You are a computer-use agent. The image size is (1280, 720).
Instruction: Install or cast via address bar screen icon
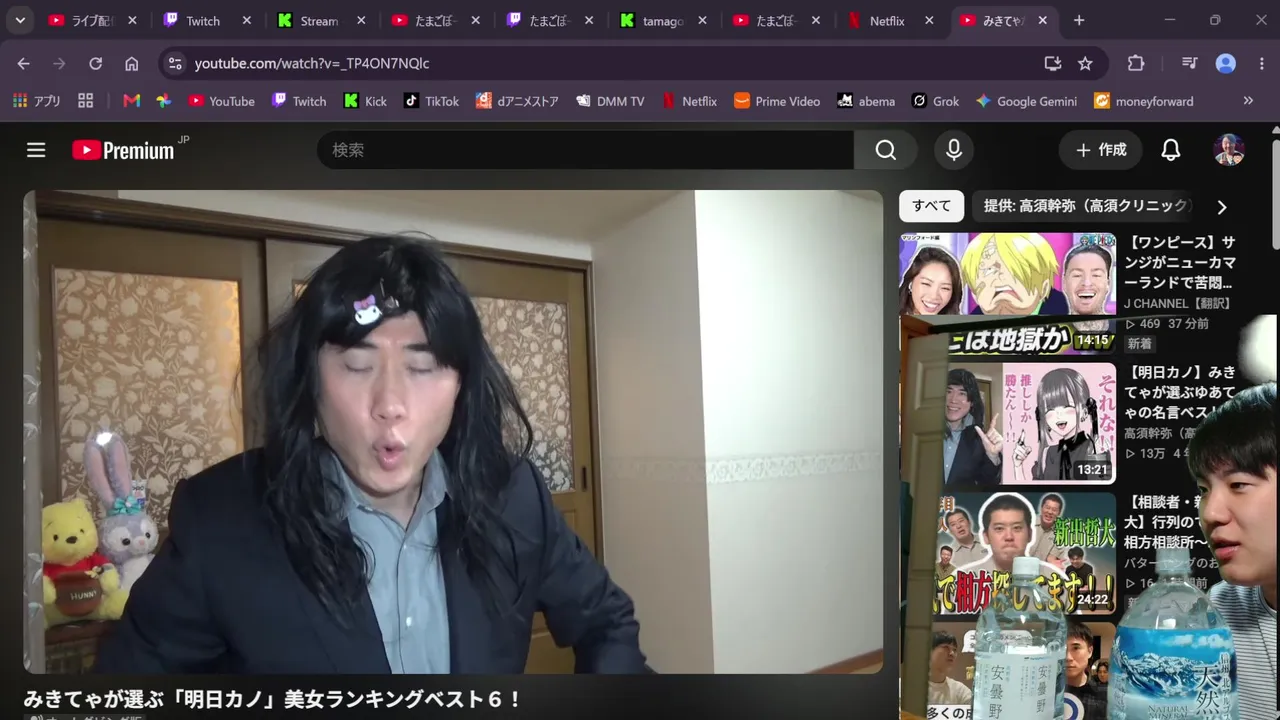(1052, 63)
